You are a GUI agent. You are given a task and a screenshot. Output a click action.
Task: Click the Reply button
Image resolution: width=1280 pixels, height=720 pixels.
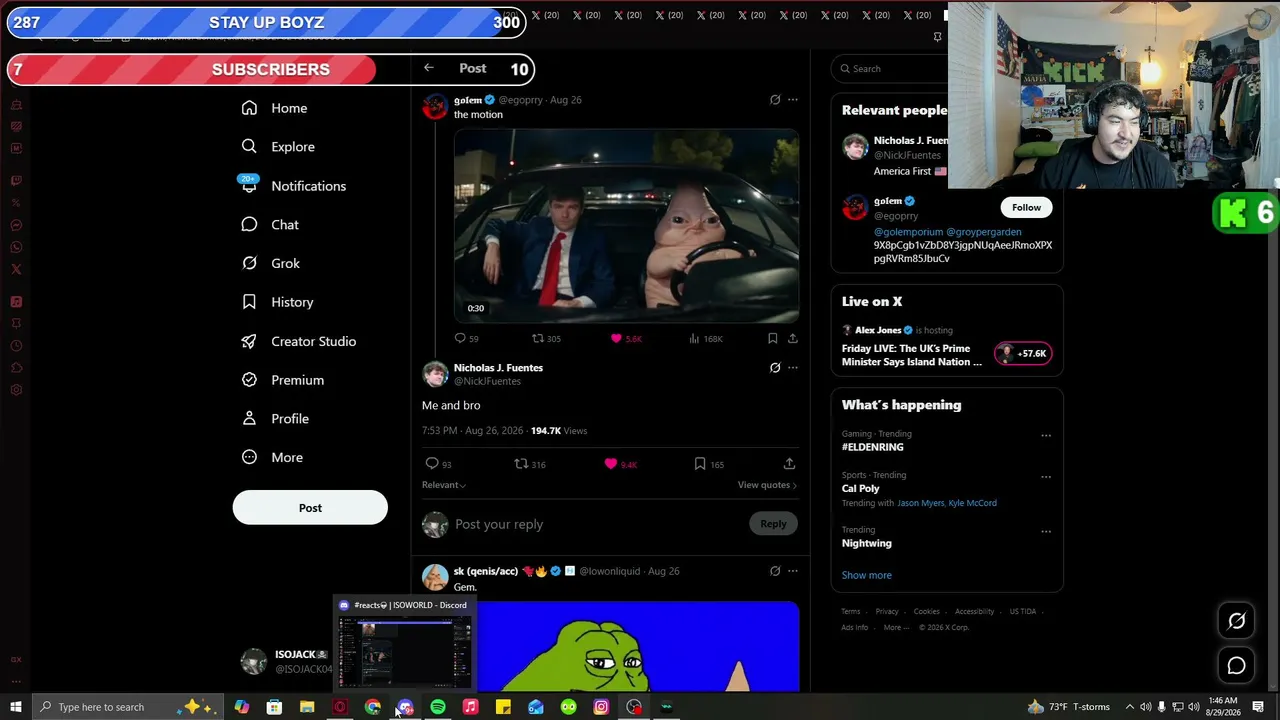[x=773, y=524]
